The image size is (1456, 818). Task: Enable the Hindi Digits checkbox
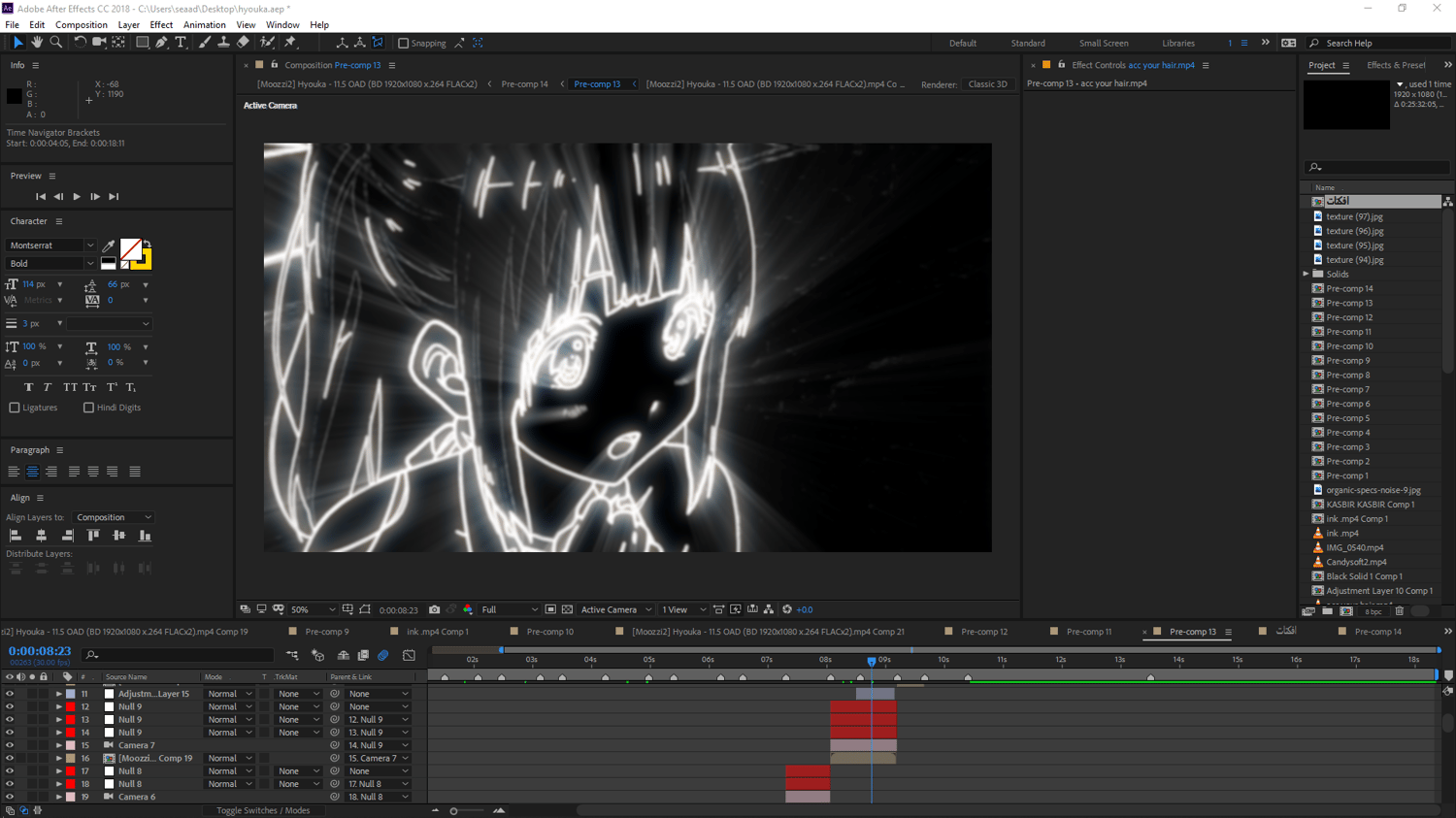tap(88, 408)
